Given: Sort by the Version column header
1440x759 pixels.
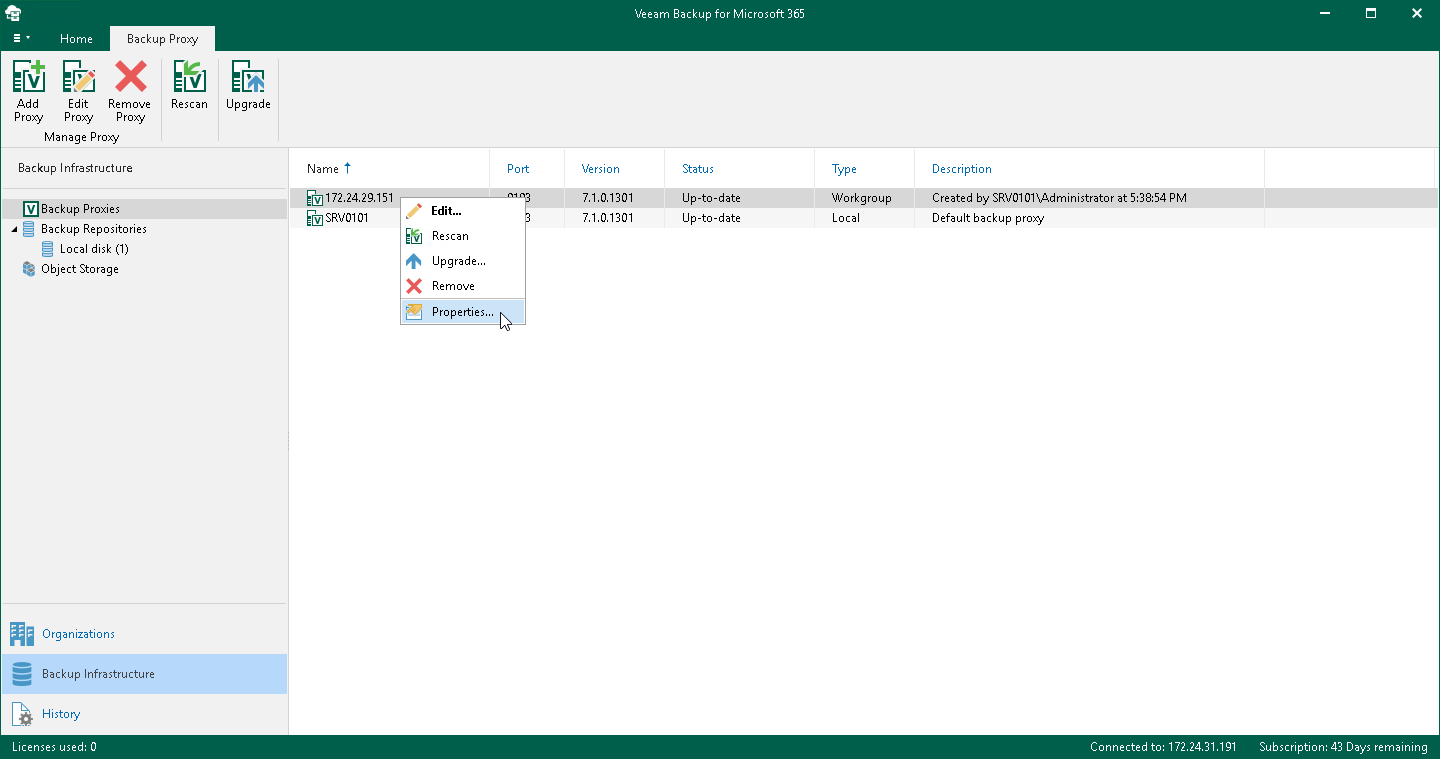Looking at the screenshot, I should pos(601,169).
